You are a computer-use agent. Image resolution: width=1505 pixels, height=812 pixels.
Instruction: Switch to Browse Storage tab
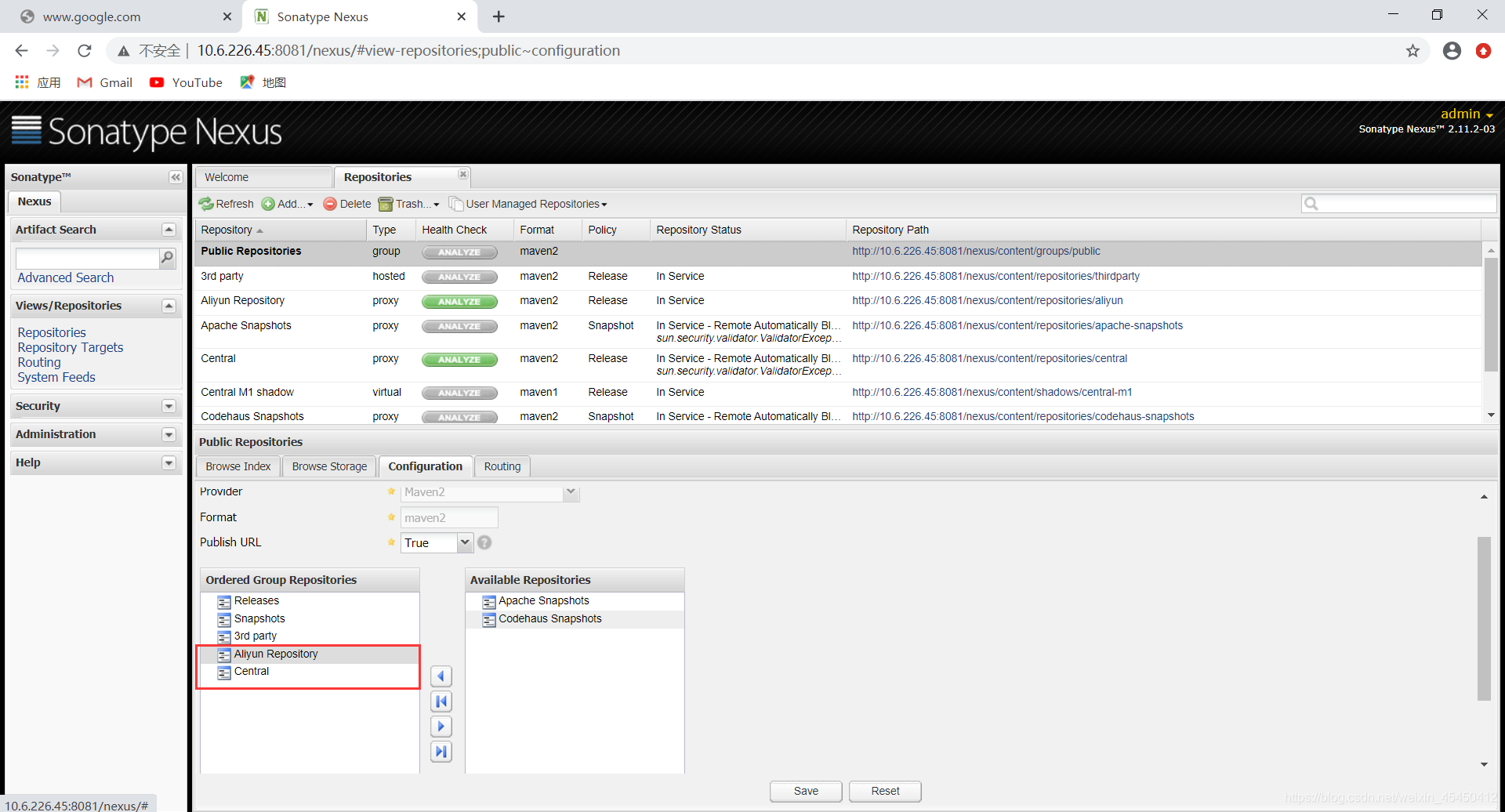pyautogui.click(x=329, y=466)
